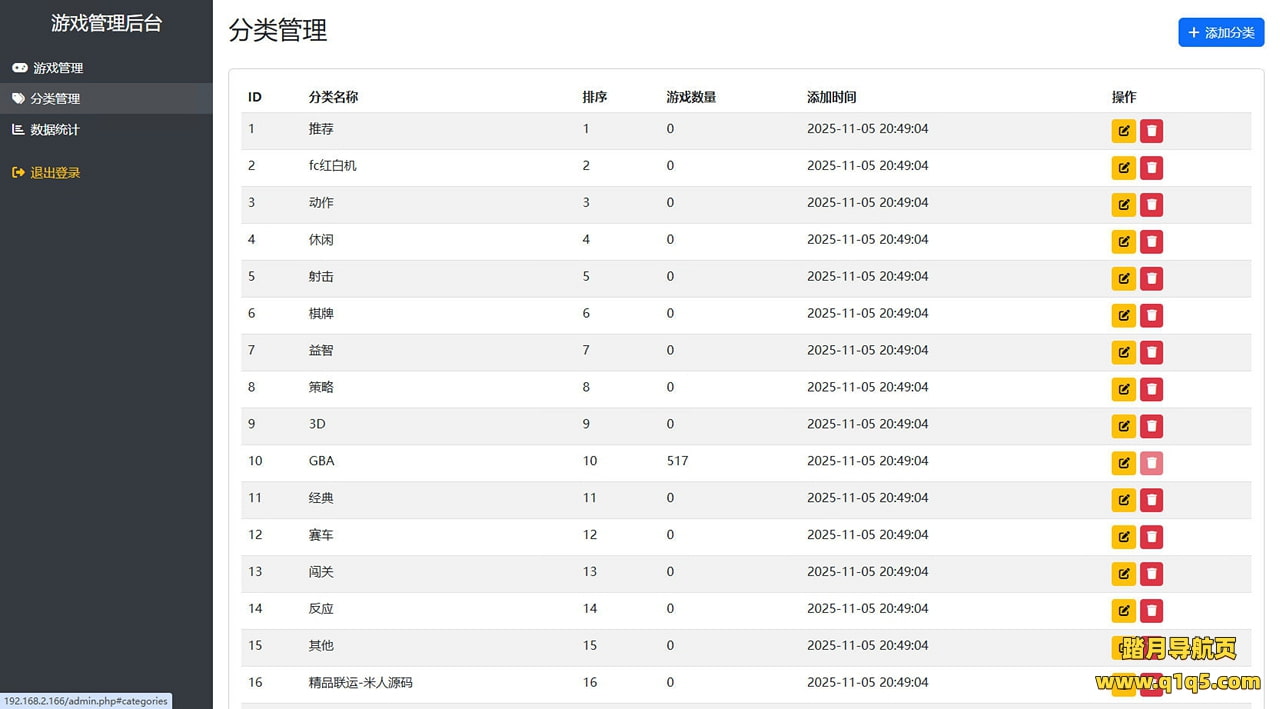The width and height of the screenshot is (1280, 709).
Task: Select 分类管理 sidebar menu item
Action: click(55, 99)
